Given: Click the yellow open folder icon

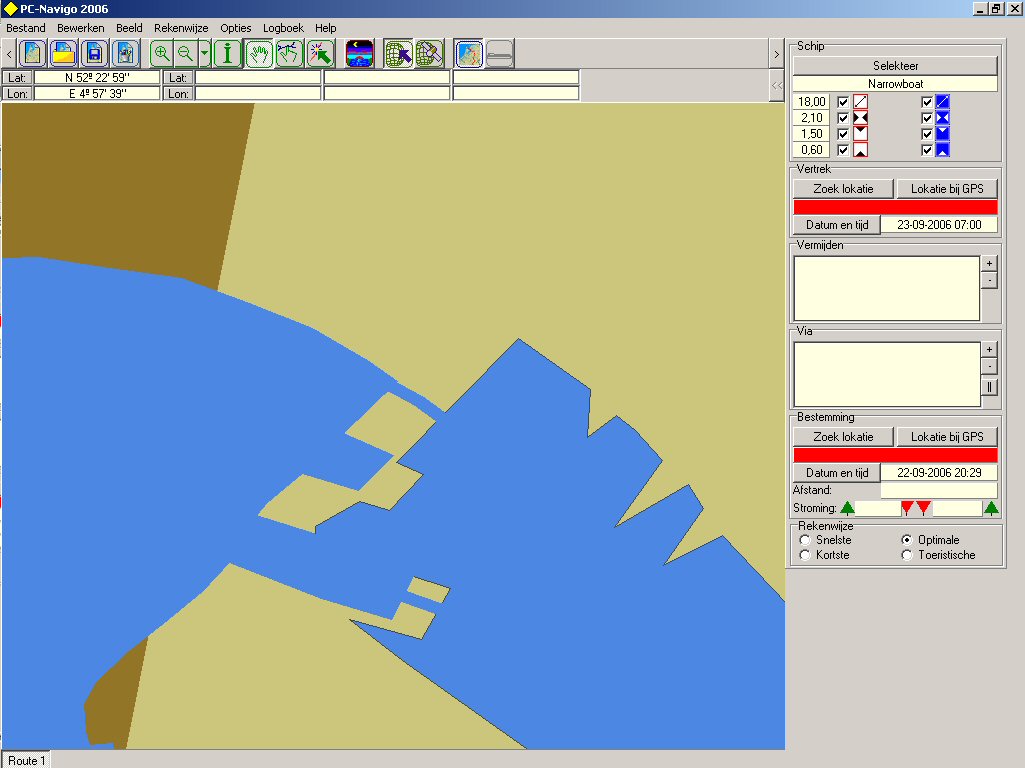Looking at the screenshot, I should (63, 53).
